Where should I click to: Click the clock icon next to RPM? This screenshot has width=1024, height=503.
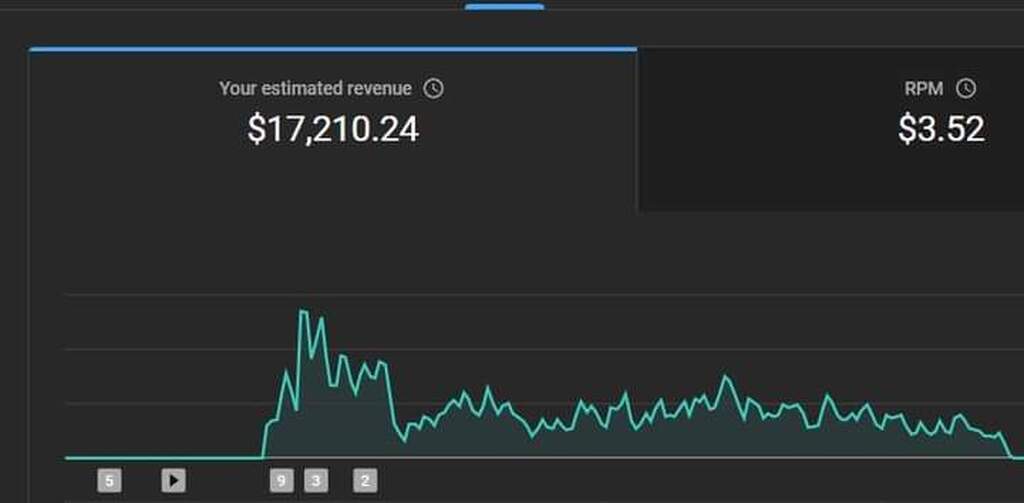tap(965, 88)
